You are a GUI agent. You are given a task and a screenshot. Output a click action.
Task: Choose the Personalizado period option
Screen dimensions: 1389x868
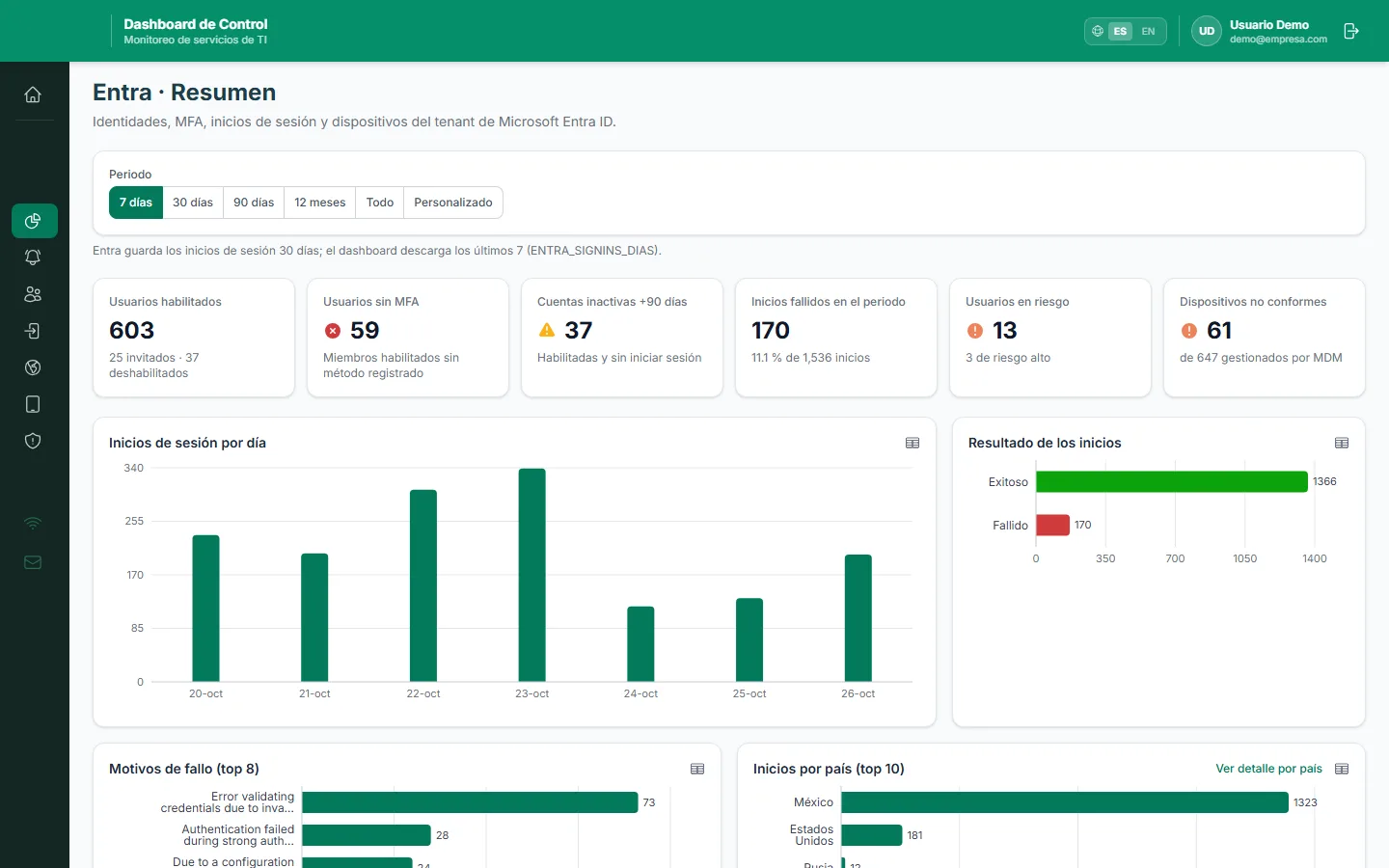(453, 203)
